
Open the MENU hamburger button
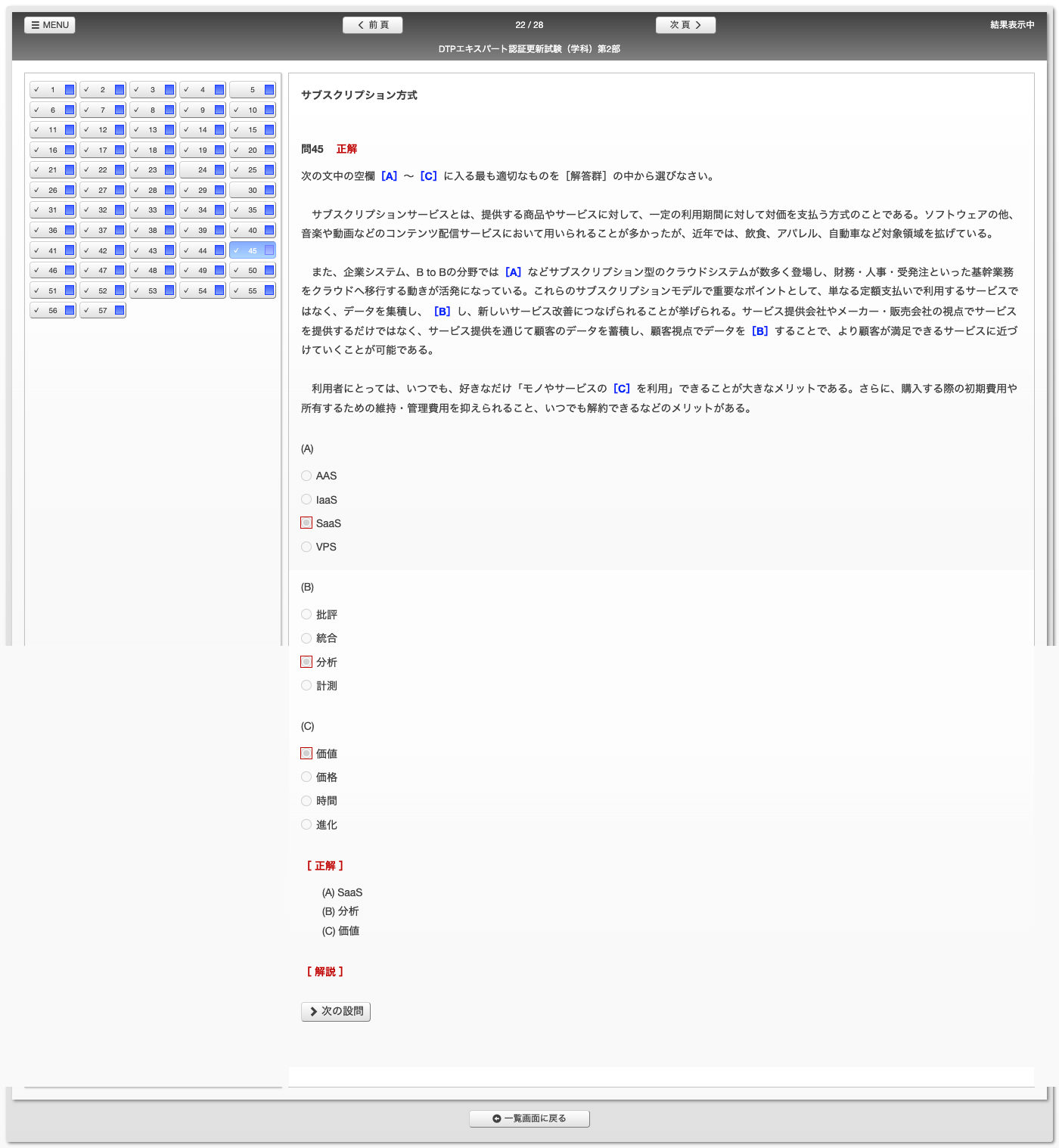50,25
